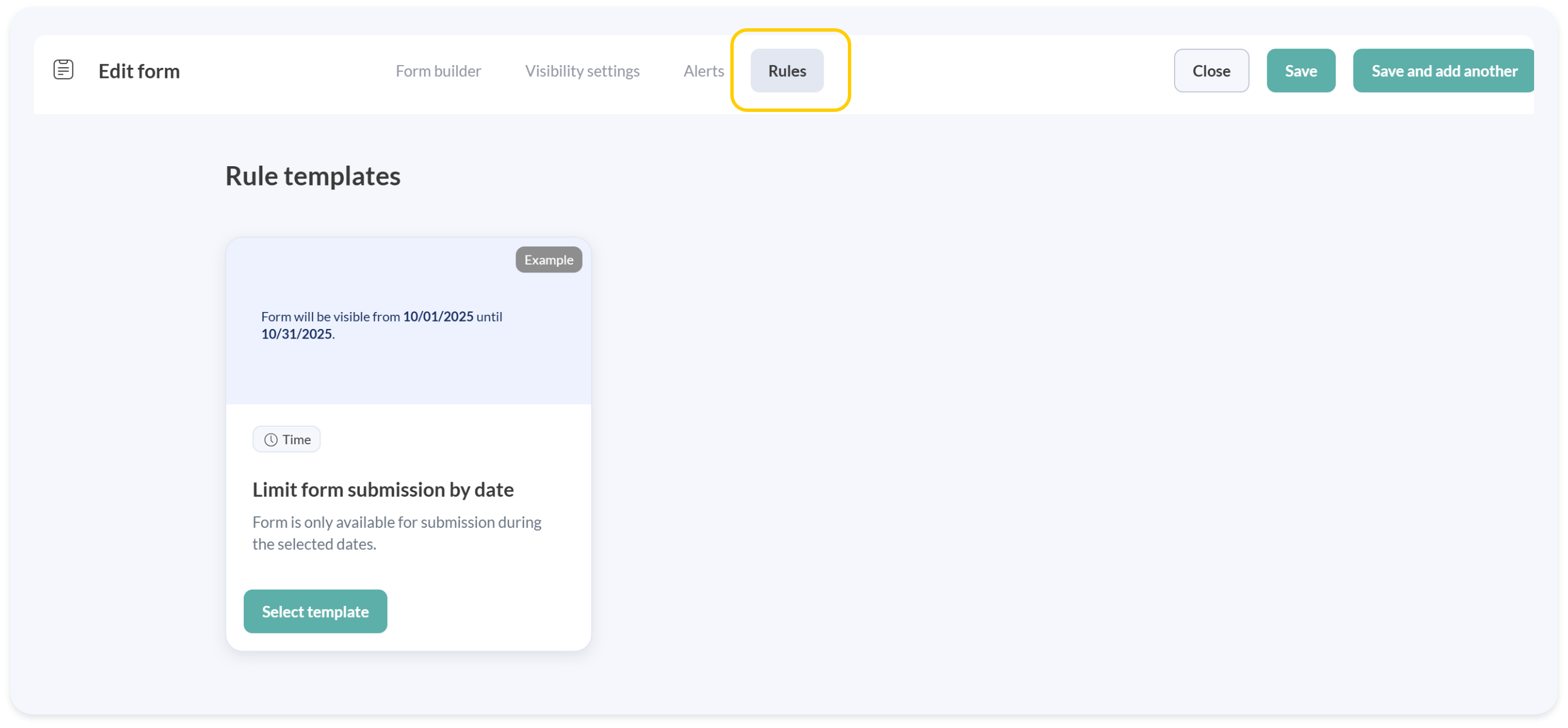Image resolution: width=1568 pixels, height=728 pixels.
Task: Switch to Visibility settings tab
Action: (582, 71)
